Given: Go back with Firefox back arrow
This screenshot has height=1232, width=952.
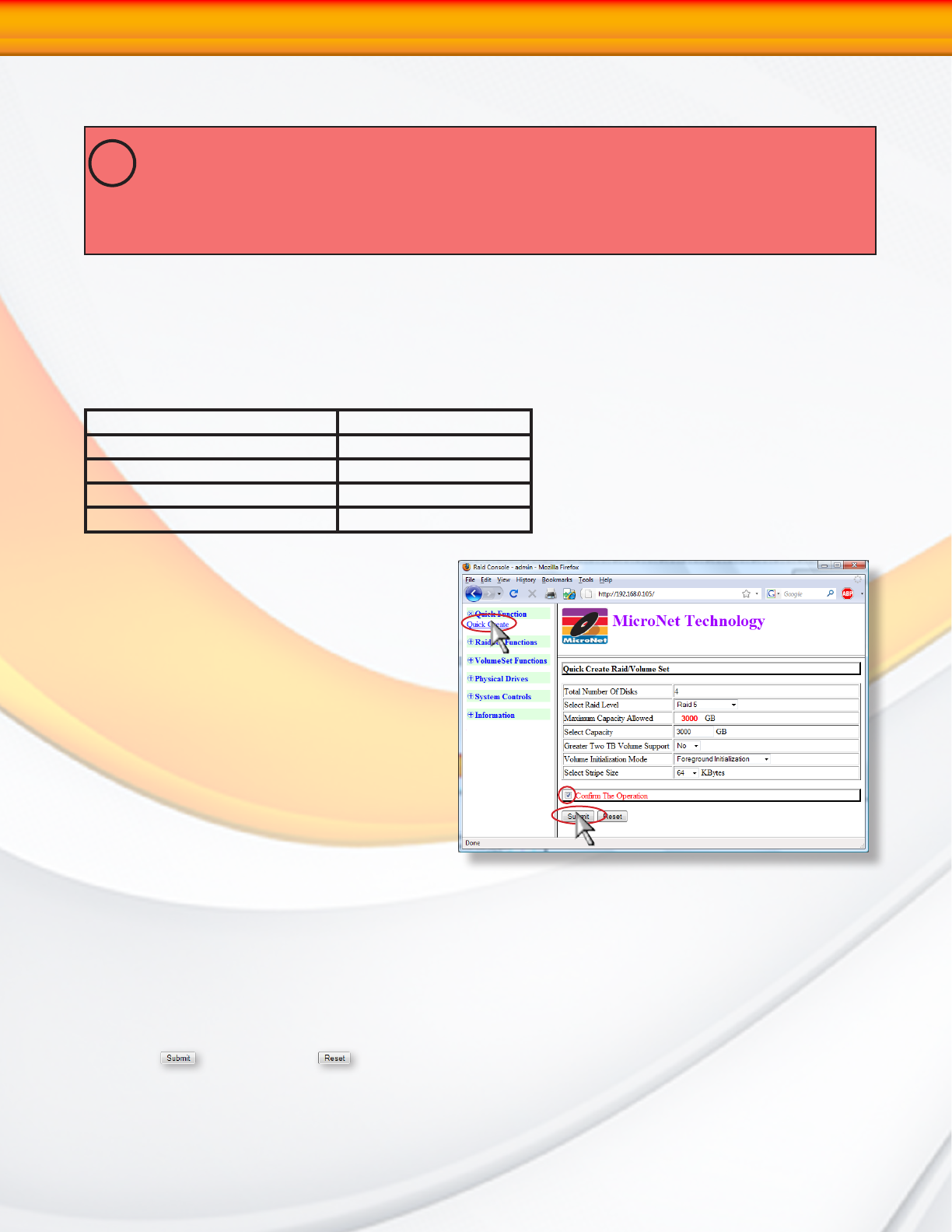Looking at the screenshot, I should tap(474, 593).
